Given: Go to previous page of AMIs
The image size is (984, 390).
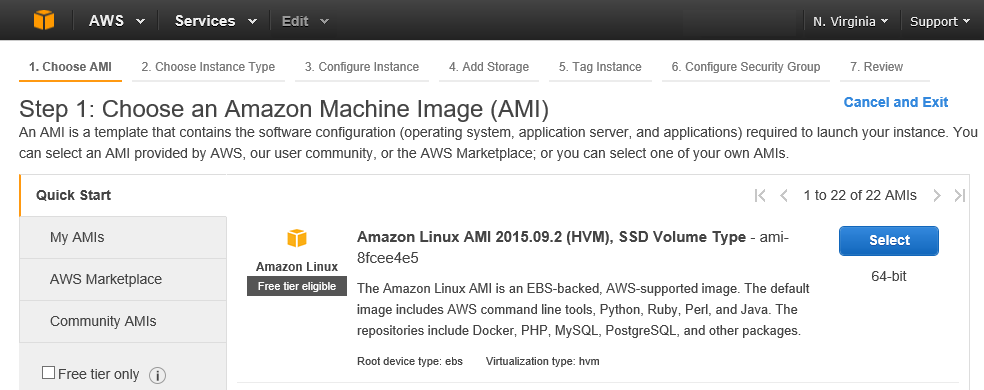Looking at the screenshot, I should (x=784, y=195).
